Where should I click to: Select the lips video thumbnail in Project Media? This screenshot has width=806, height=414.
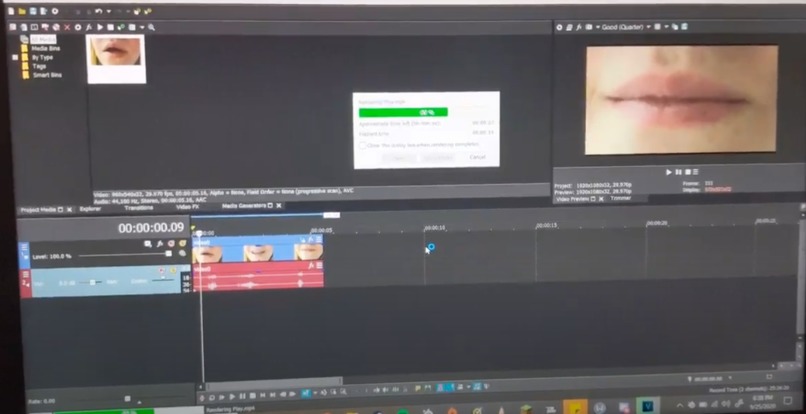[116, 58]
